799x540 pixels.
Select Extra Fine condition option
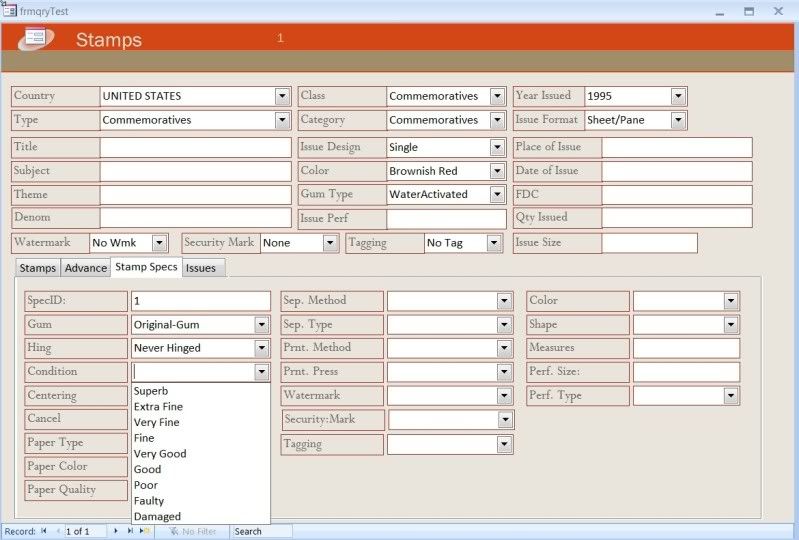(201, 407)
